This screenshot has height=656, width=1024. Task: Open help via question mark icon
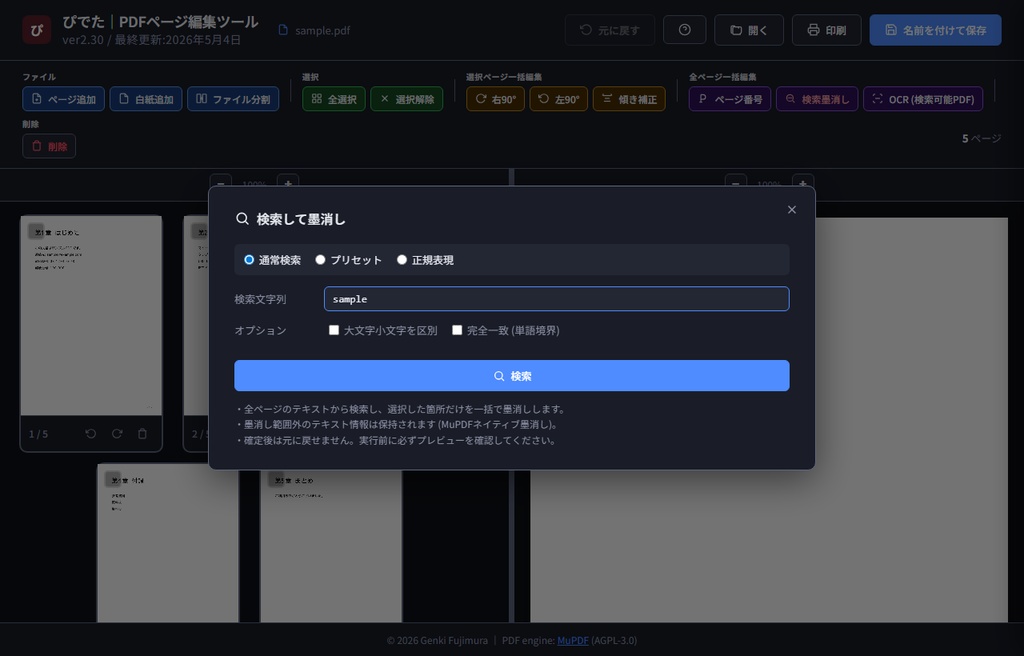click(x=684, y=30)
